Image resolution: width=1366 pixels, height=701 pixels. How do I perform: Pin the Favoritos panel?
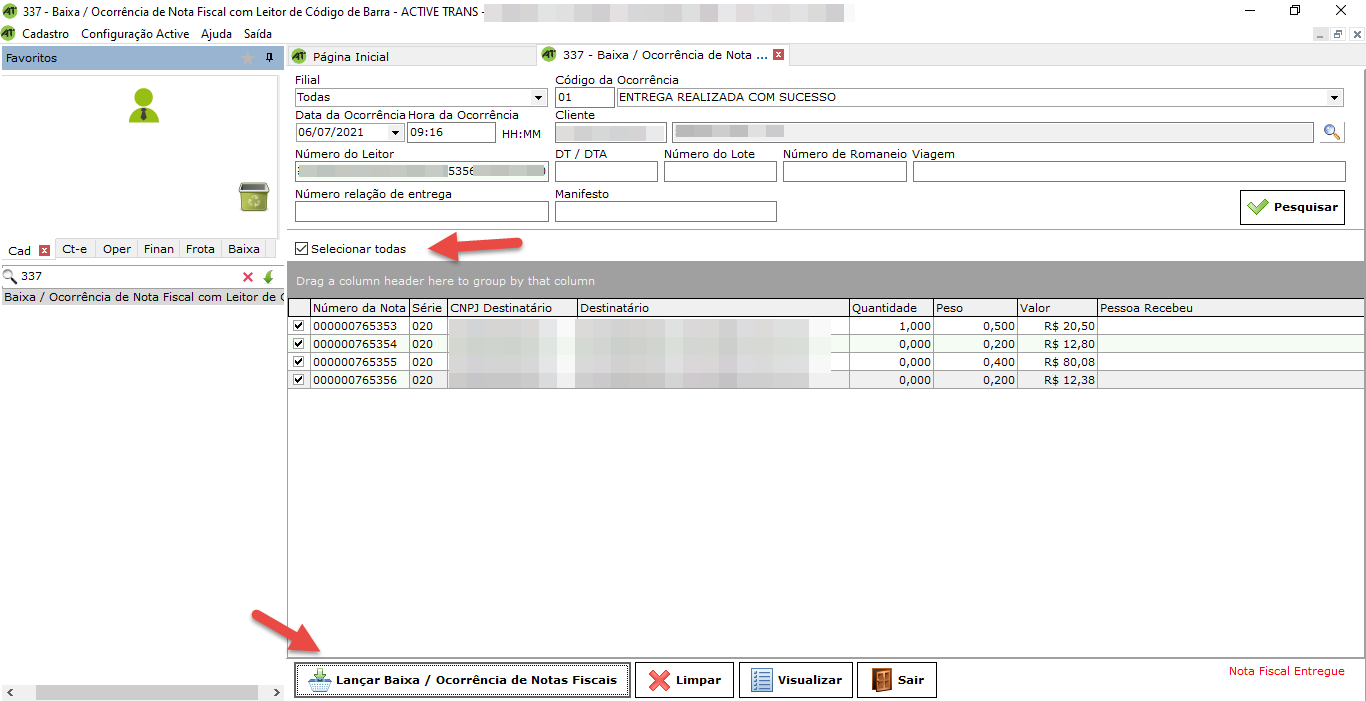coord(269,58)
